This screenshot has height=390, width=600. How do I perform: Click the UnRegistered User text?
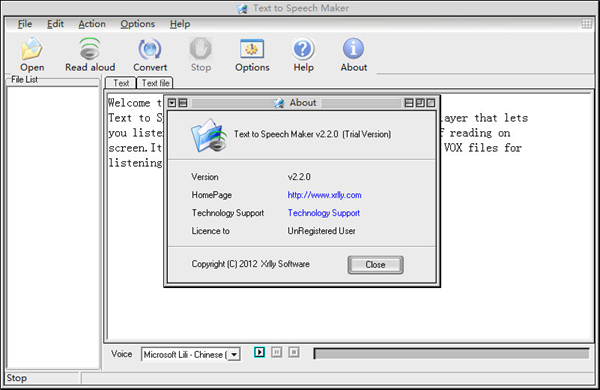coord(321,231)
